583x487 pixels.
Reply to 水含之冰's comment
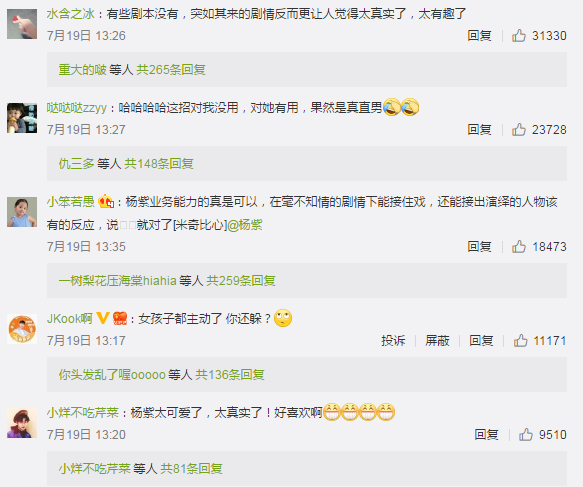point(479,36)
